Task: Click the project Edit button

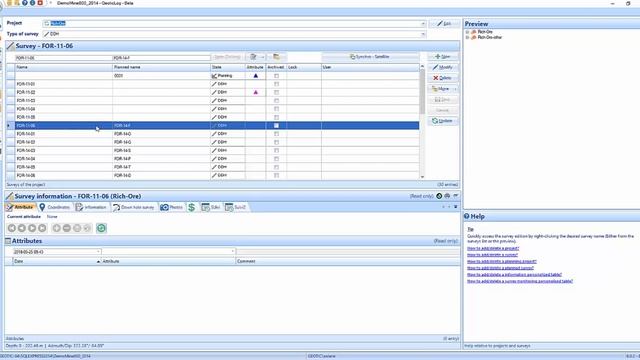Action: [444, 24]
